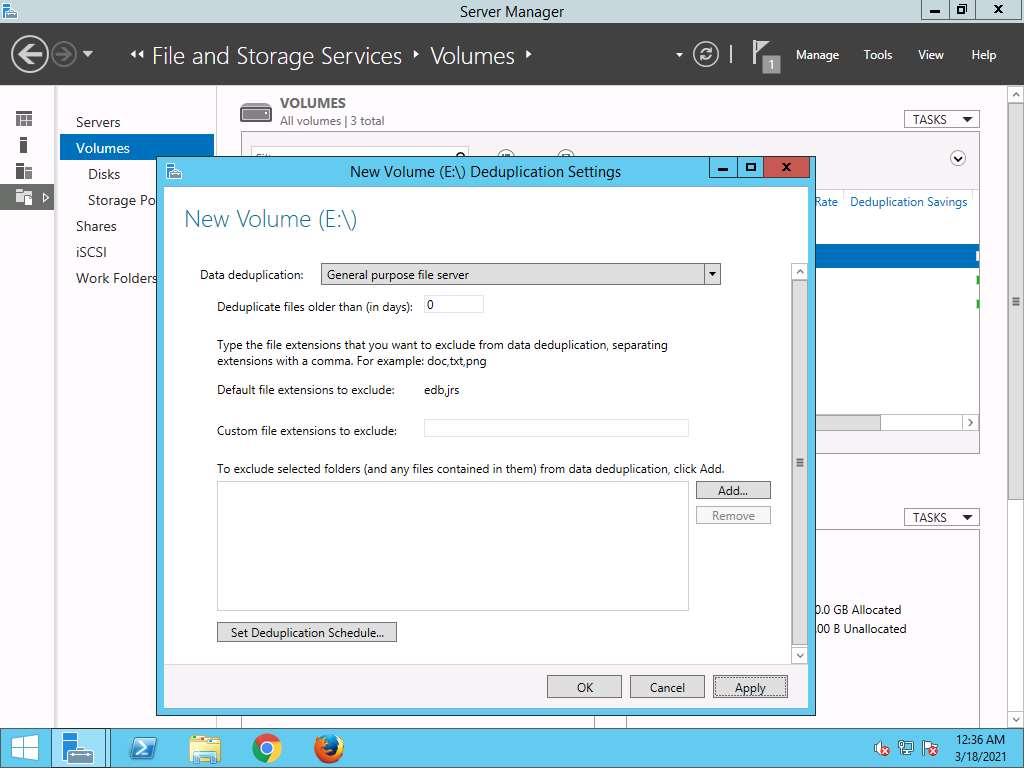Refresh Server Manager with the refresh icon
The height and width of the screenshot is (768, 1024).
coord(705,54)
